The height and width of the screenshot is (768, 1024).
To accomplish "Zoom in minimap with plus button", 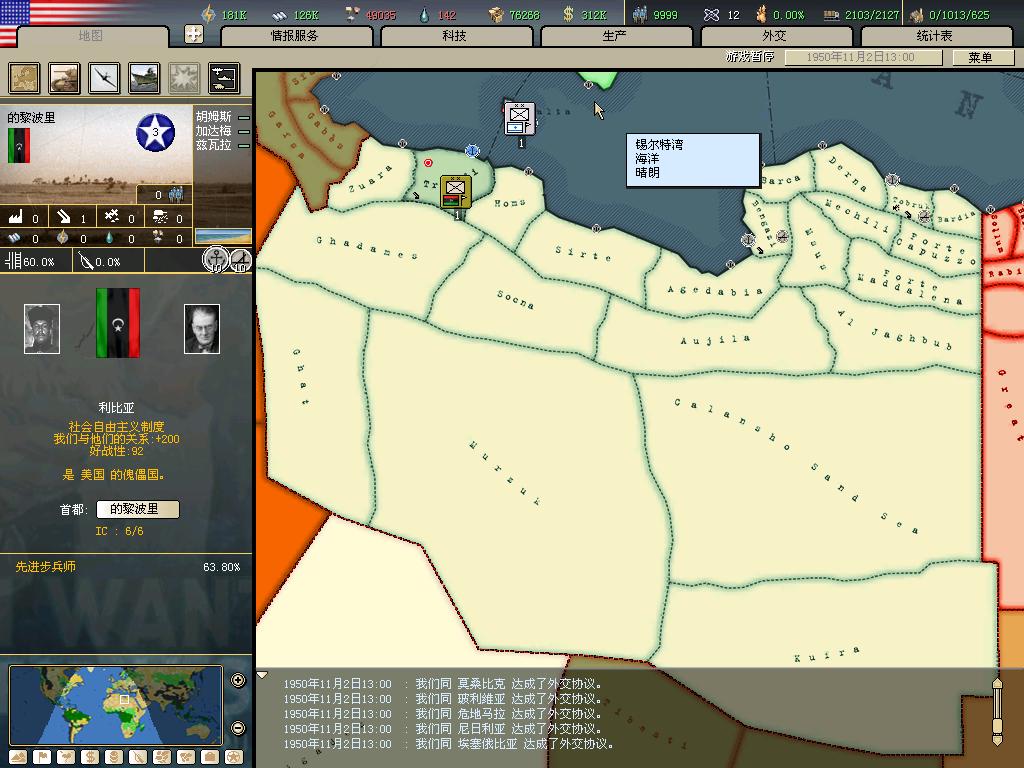I will [x=238, y=680].
